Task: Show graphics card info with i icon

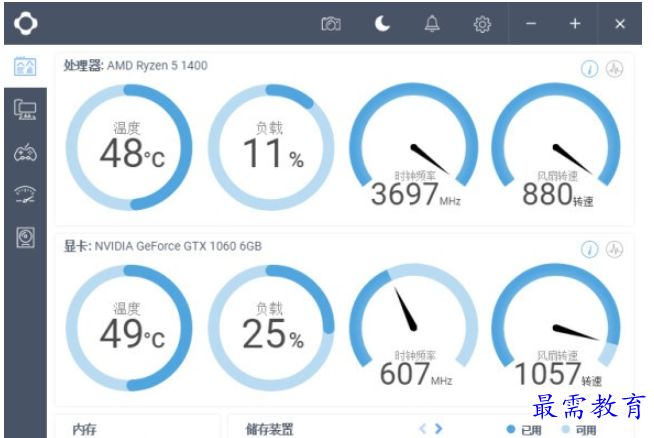Action: (589, 249)
